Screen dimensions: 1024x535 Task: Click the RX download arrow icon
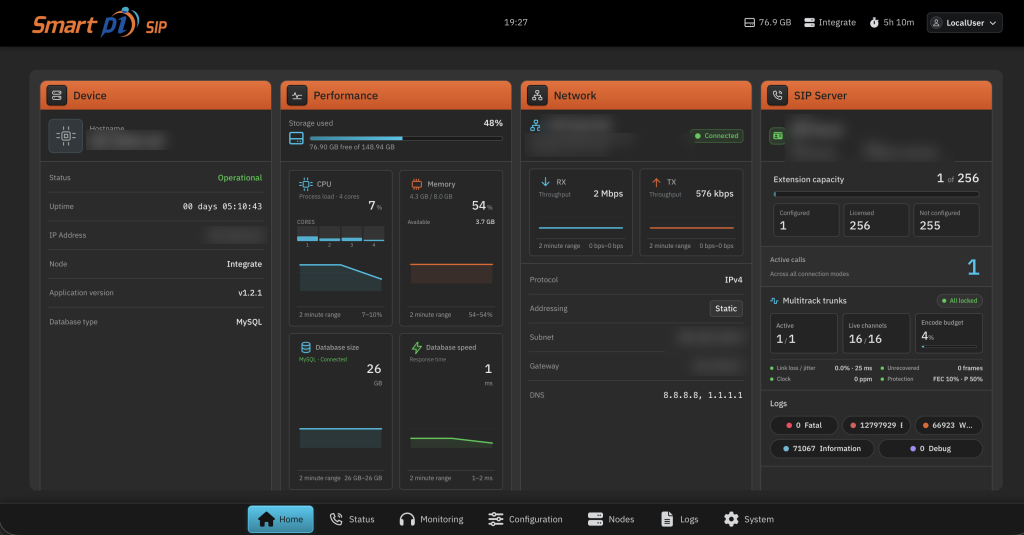pyautogui.click(x=545, y=182)
